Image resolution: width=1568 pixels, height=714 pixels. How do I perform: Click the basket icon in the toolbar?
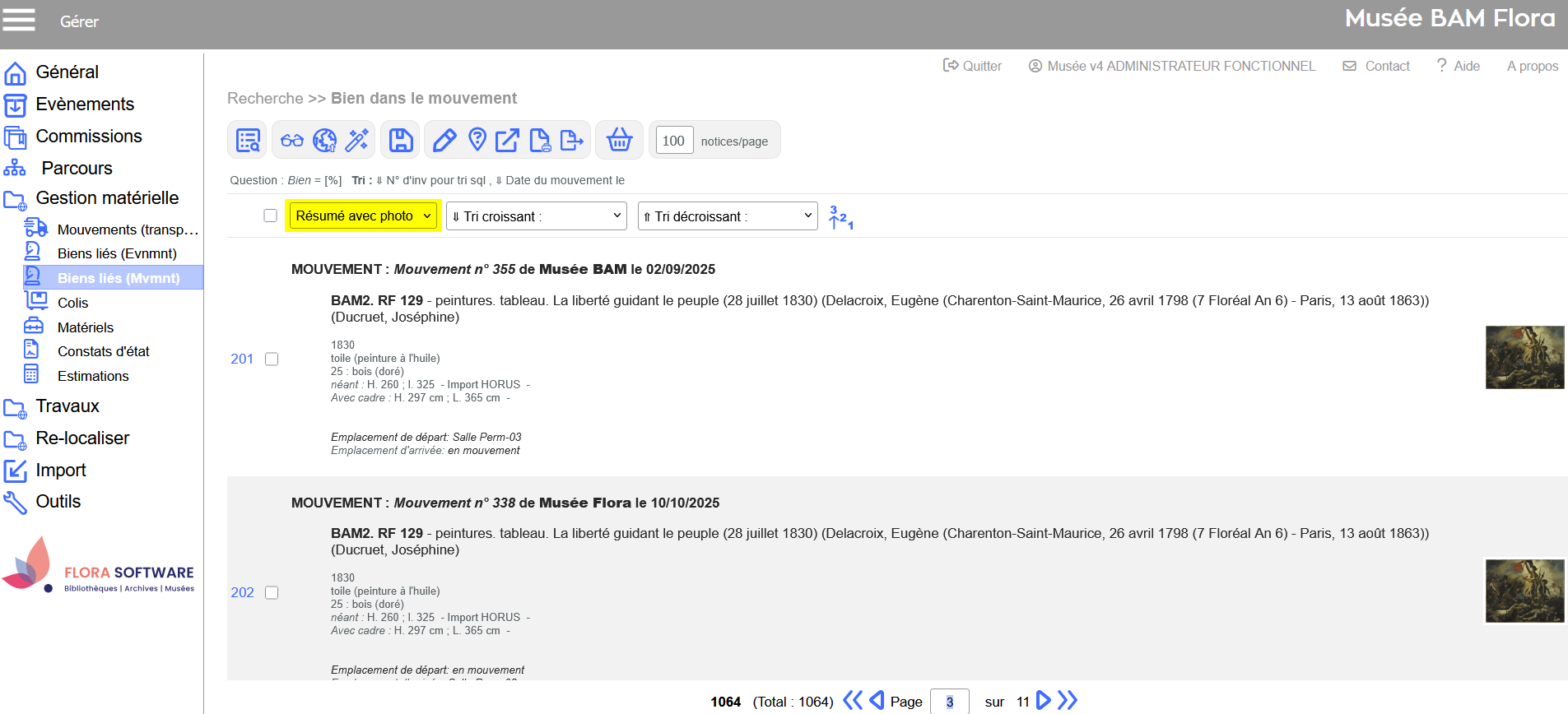click(x=619, y=140)
